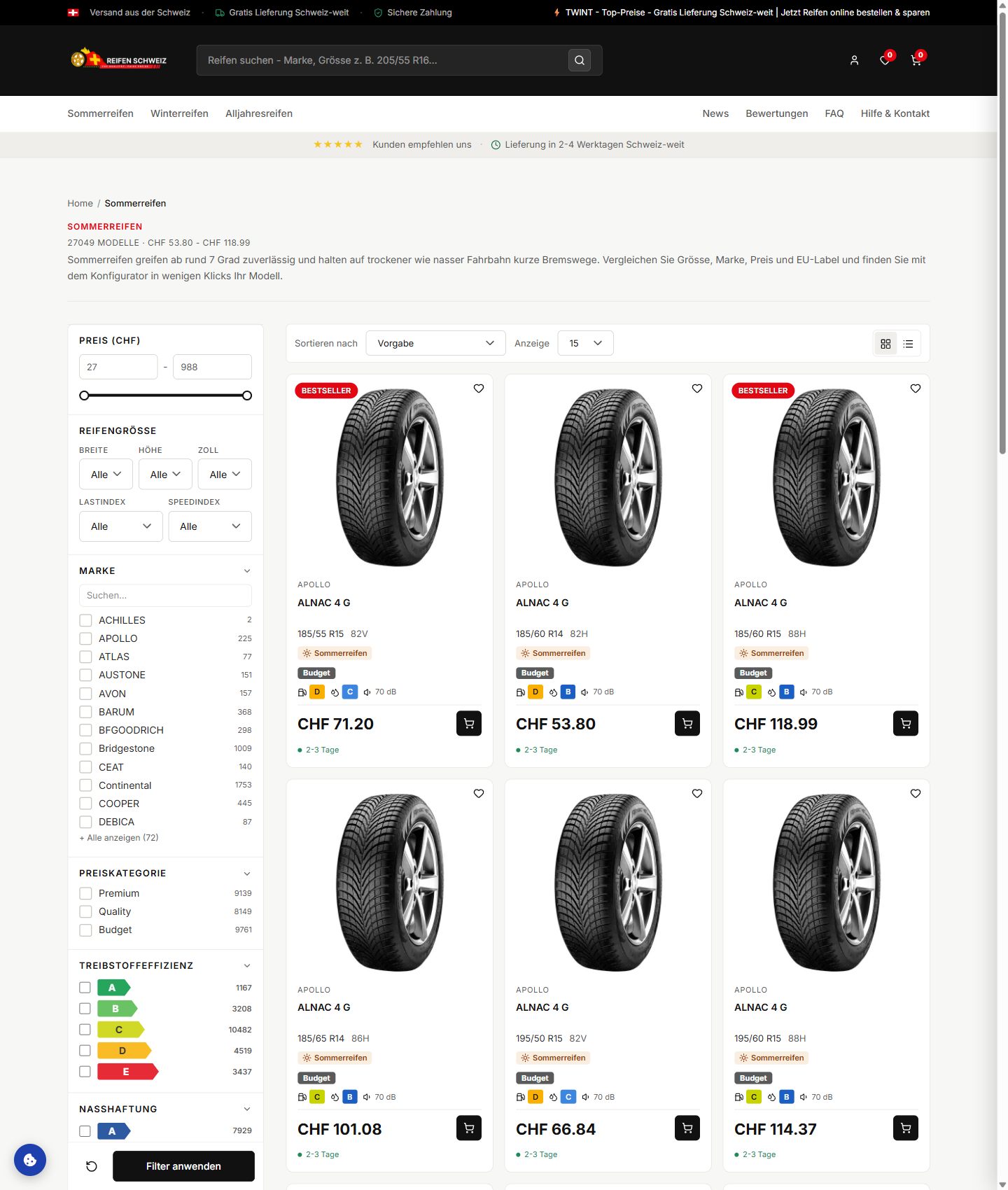Open the Breite dropdown
This screenshot has width=1008, height=1190.
[106, 475]
